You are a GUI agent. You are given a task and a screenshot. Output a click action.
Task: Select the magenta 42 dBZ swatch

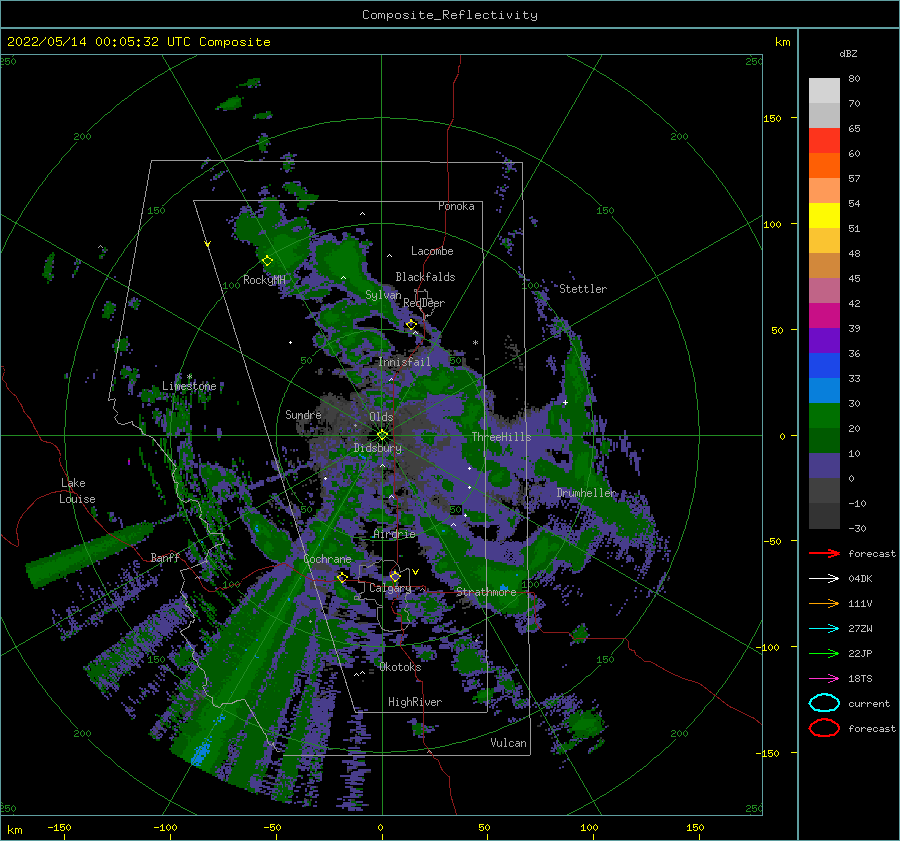click(824, 315)
